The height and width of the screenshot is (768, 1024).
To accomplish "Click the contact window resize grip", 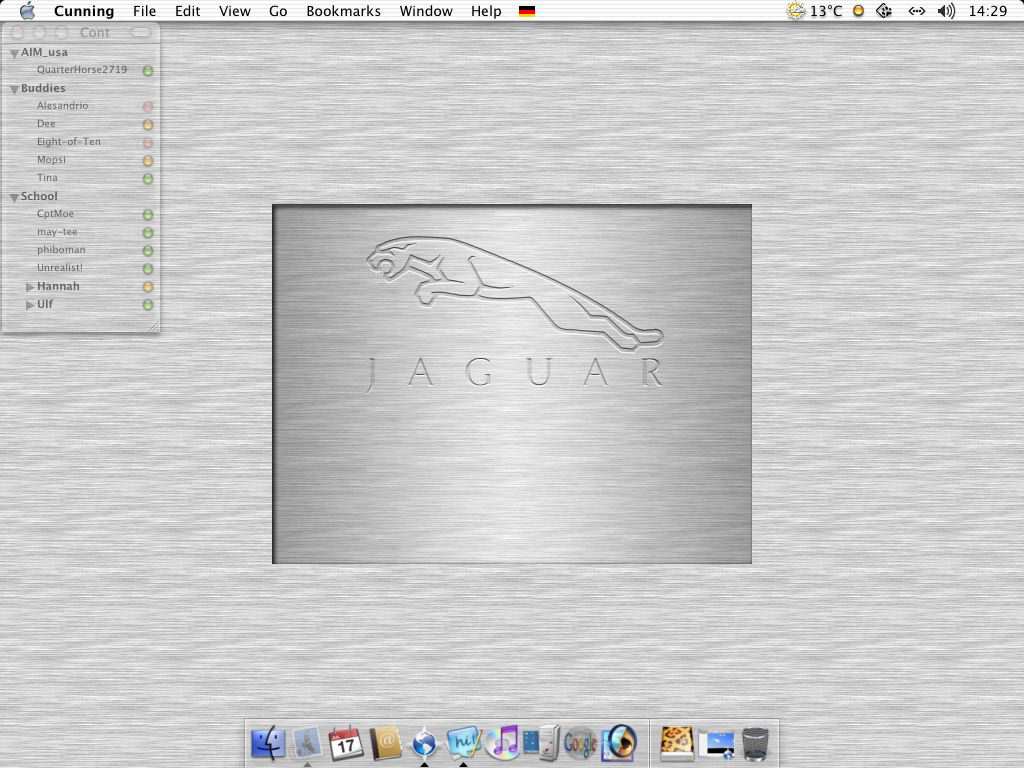I will pos(154,327).
